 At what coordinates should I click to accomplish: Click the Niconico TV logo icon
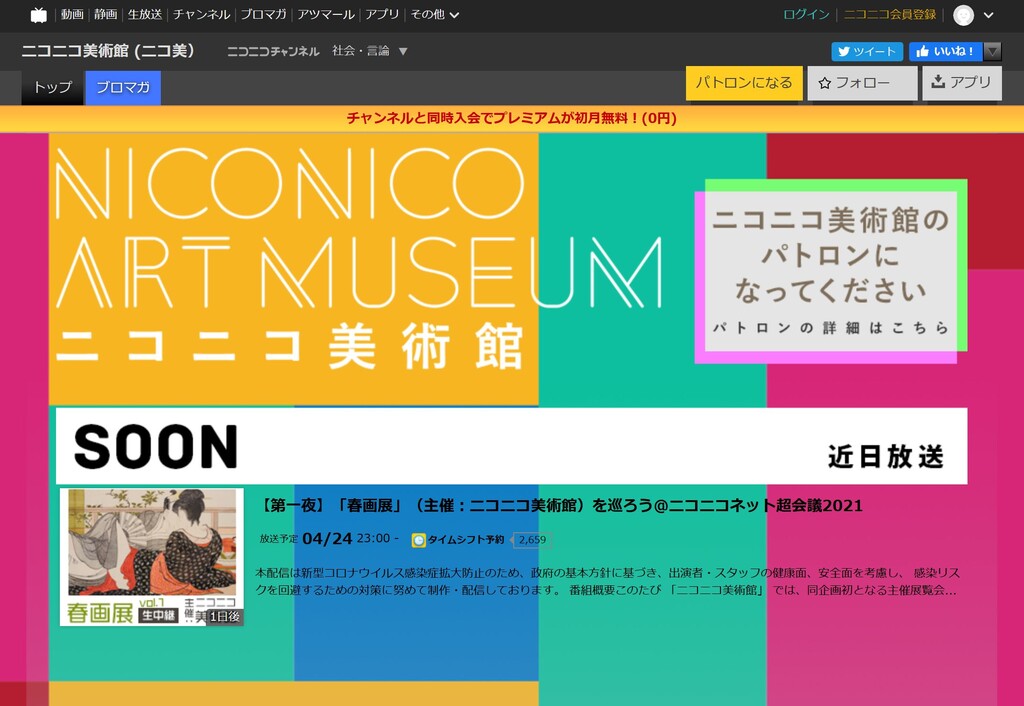[x=39, y=15]
